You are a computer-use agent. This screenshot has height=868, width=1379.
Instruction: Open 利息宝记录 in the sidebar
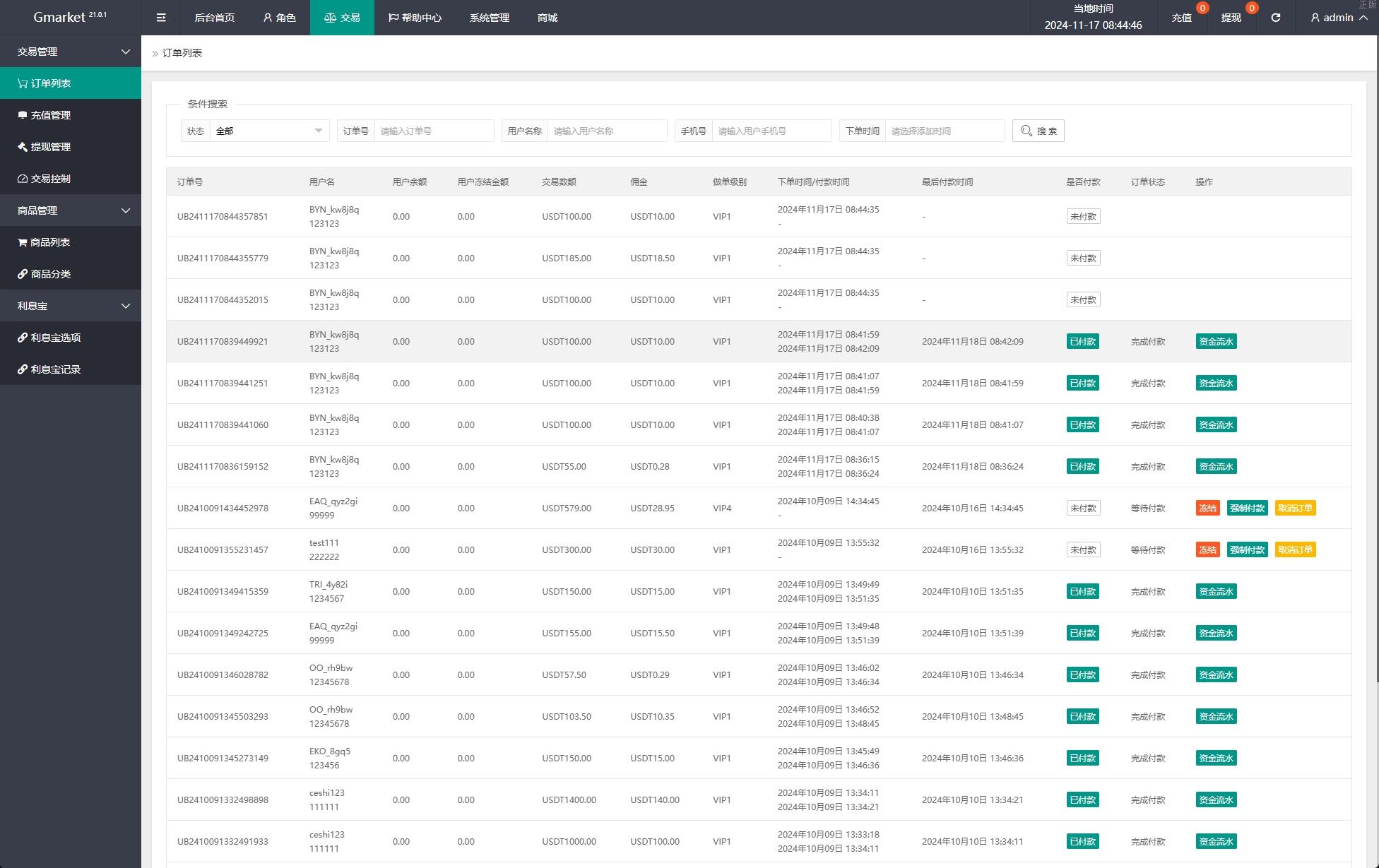point(55,369)
